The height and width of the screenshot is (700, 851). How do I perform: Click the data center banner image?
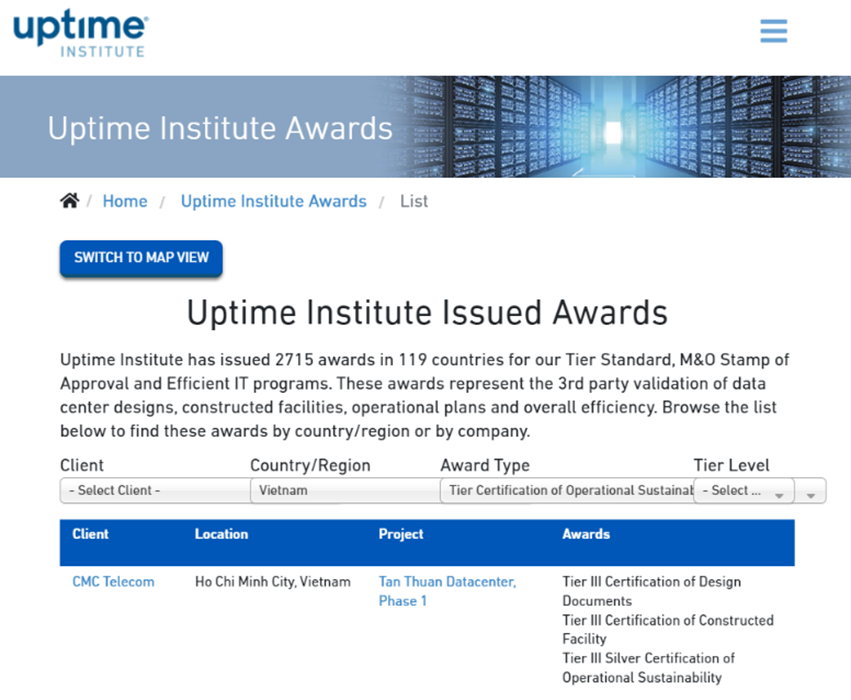click(x=620, y=127)
